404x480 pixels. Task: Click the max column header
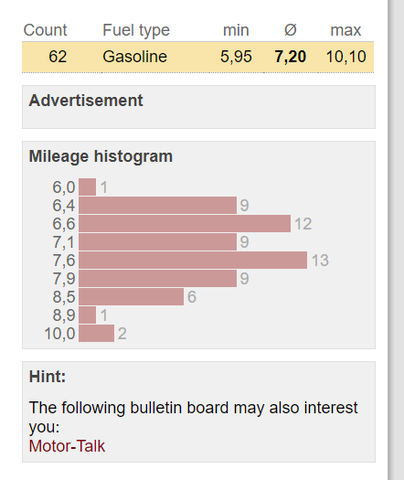pos(345,30)
